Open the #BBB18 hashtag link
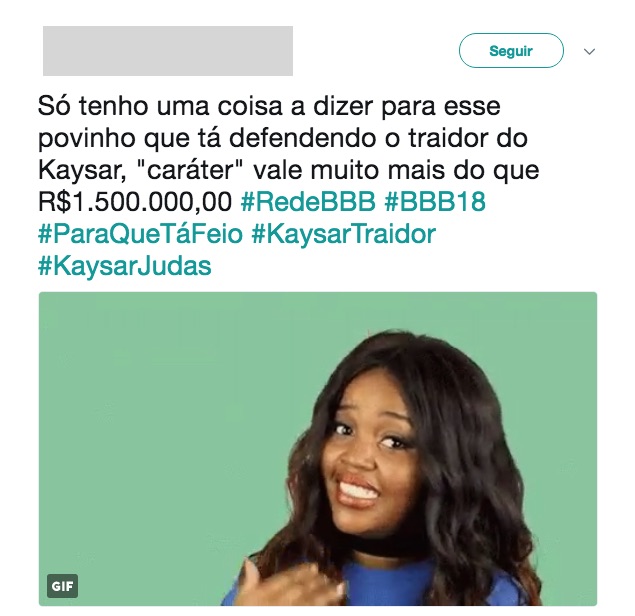The image size is (635, 616). 435,202
